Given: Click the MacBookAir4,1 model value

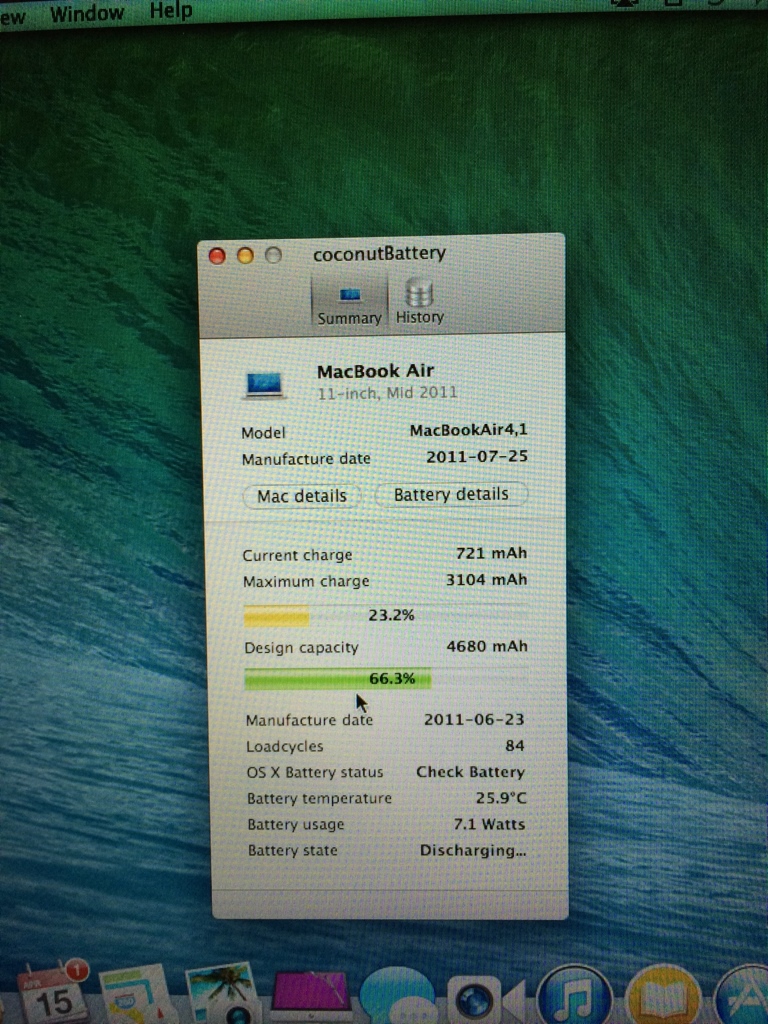Looking at the screenshot, I should (468, 430).
